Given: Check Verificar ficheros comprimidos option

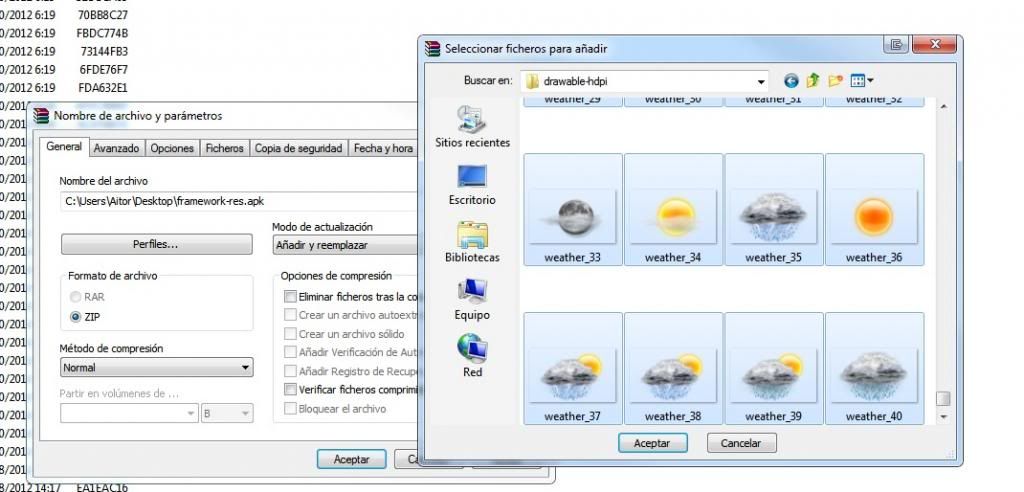Looking at the screenshot, I should click(290, 390).
